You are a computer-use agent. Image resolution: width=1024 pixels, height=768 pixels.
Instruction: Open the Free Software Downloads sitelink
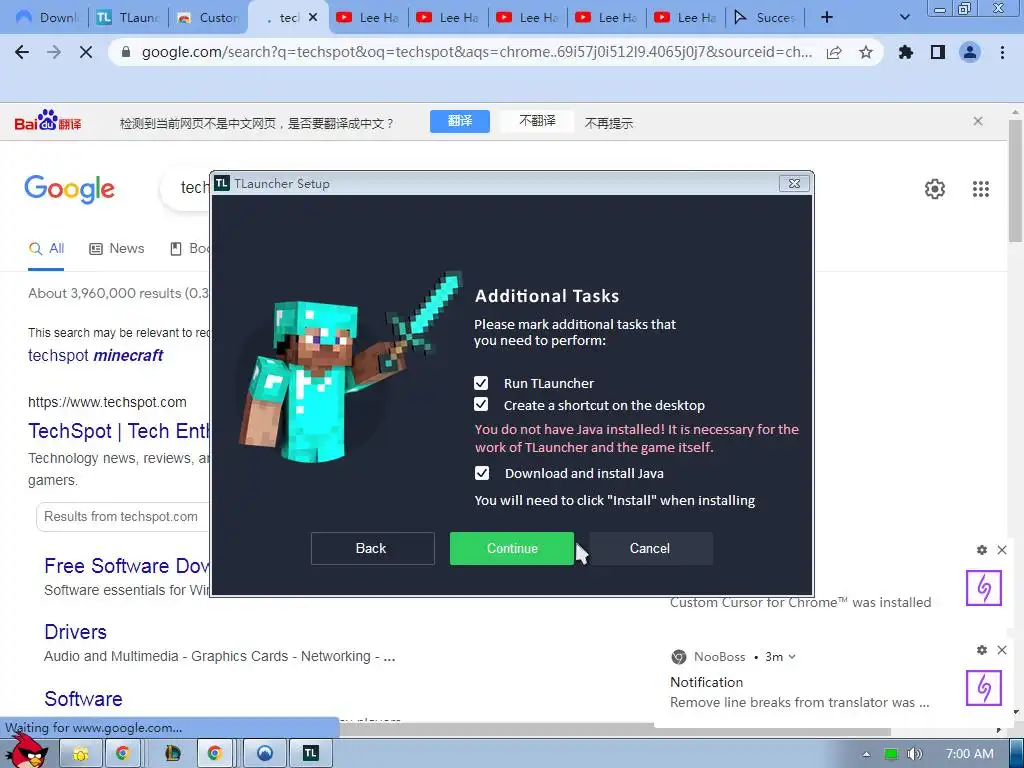click(127, 566)
